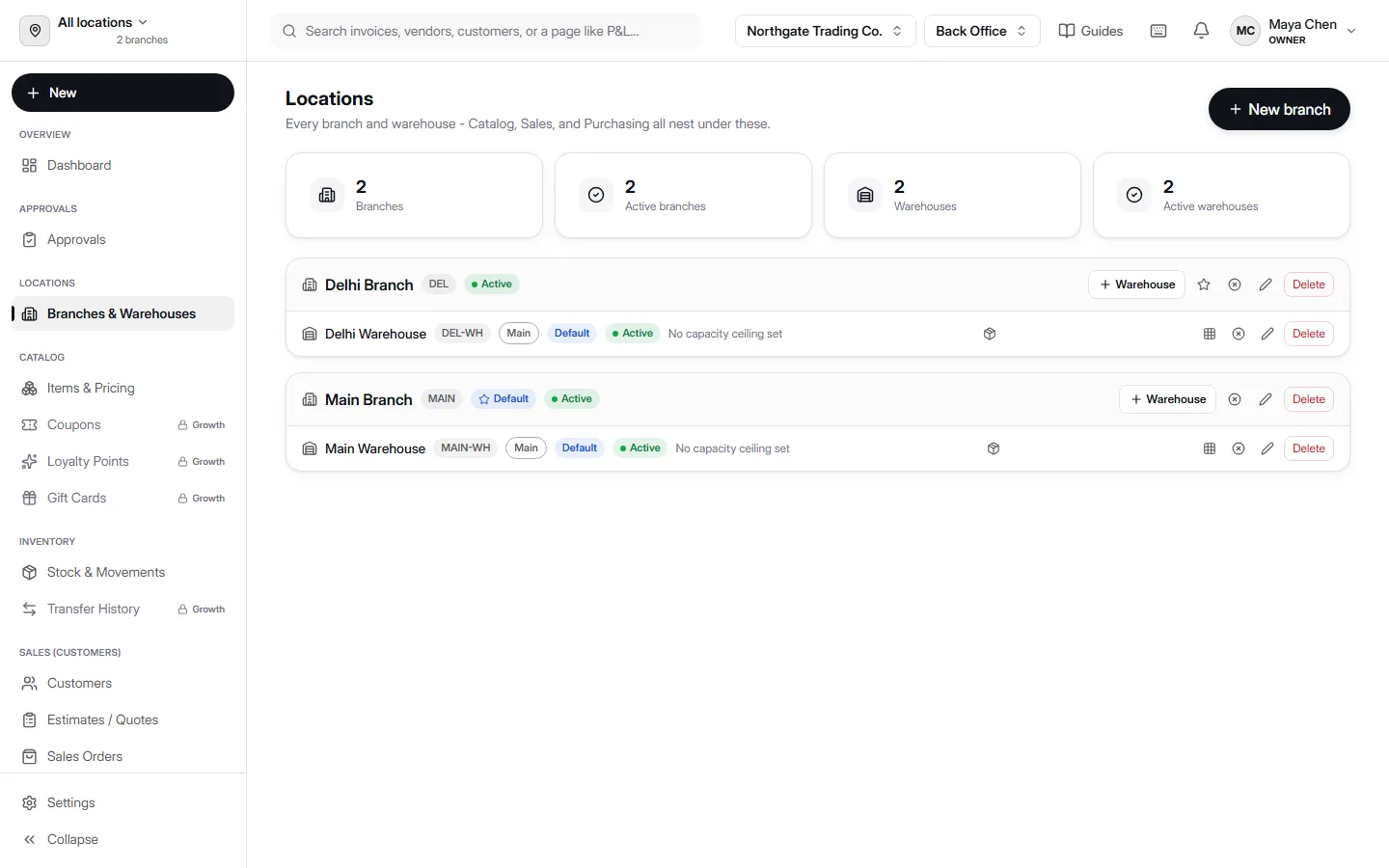
Task: Click the stock cube icon in Main Warehouse row
Action: 994,448
